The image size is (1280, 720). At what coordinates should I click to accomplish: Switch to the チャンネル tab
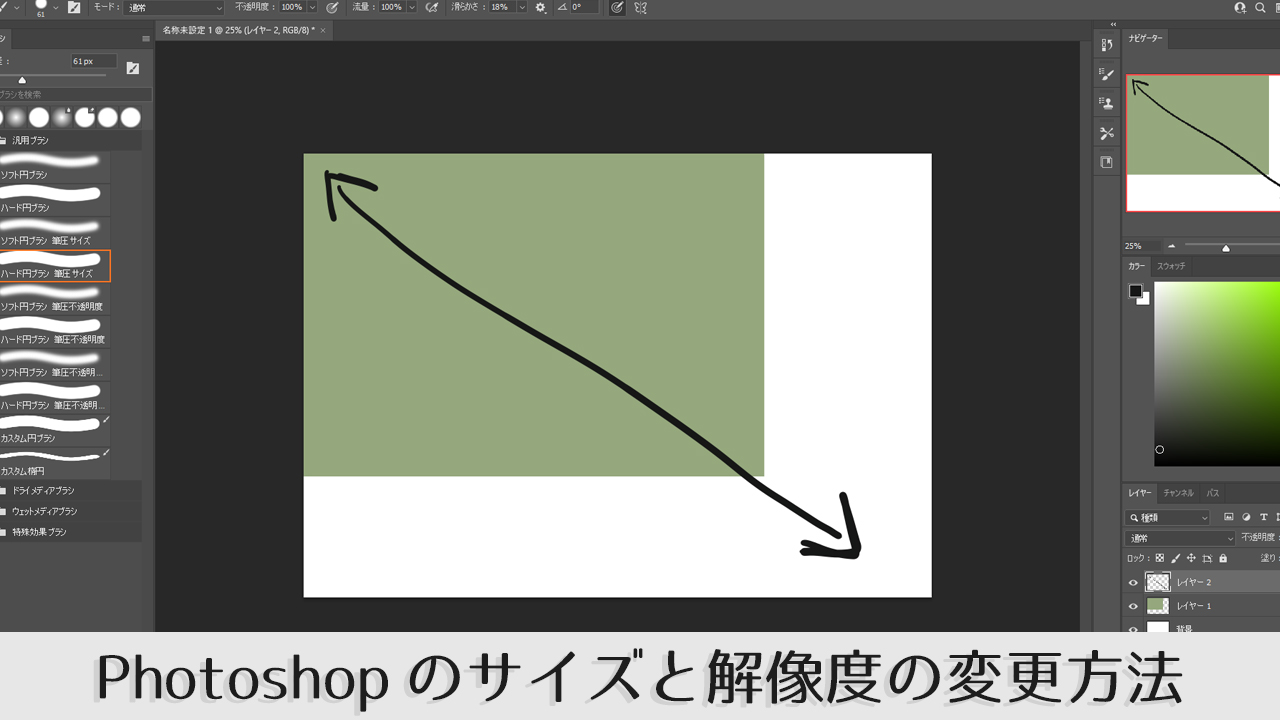pyautogui.click(x=1178, y=493)
